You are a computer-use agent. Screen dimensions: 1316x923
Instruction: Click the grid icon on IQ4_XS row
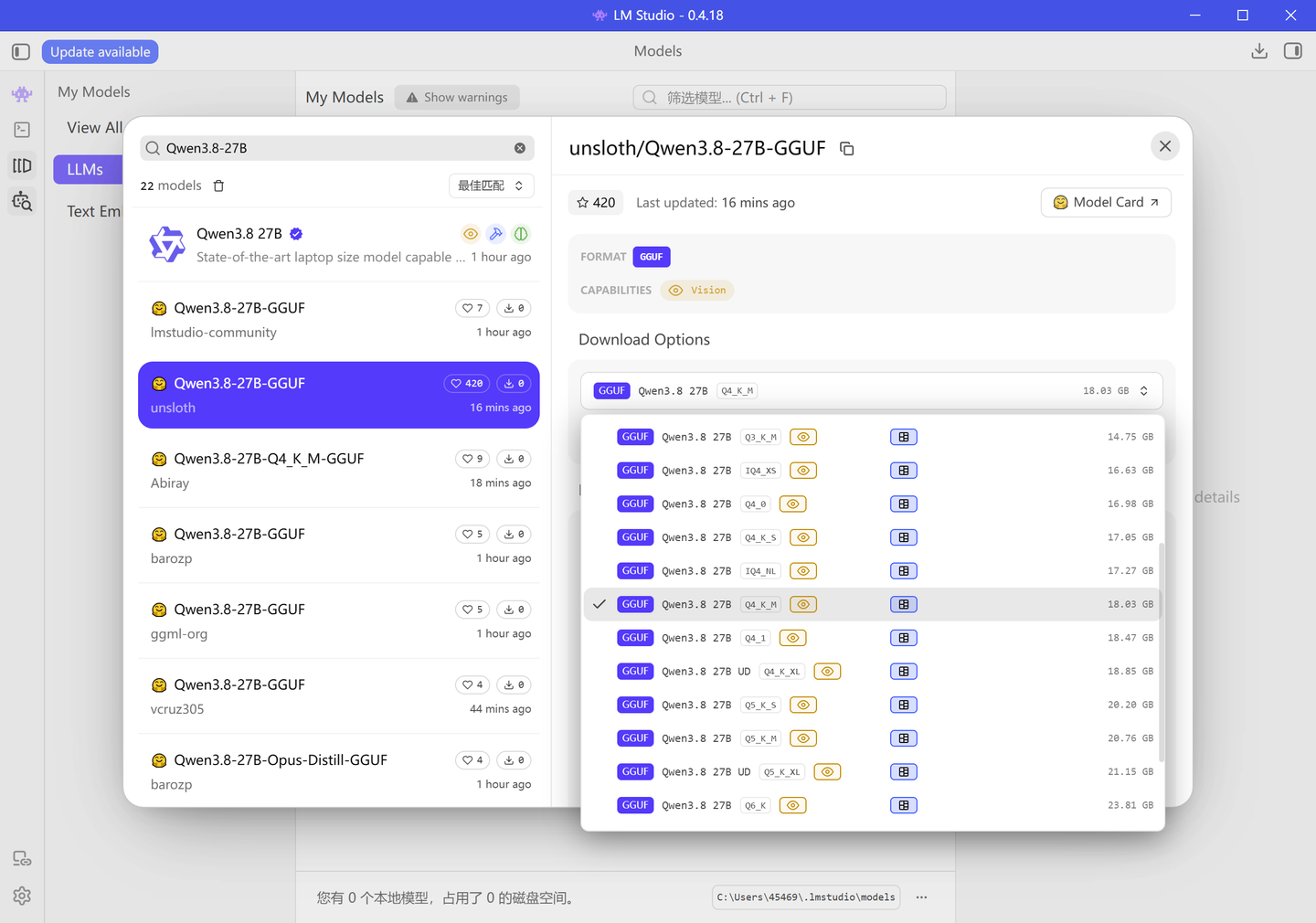click(904, 471)
